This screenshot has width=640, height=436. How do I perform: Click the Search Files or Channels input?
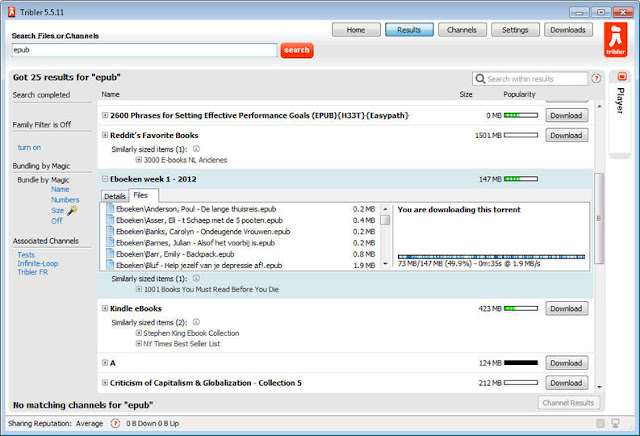click(144, 50)
